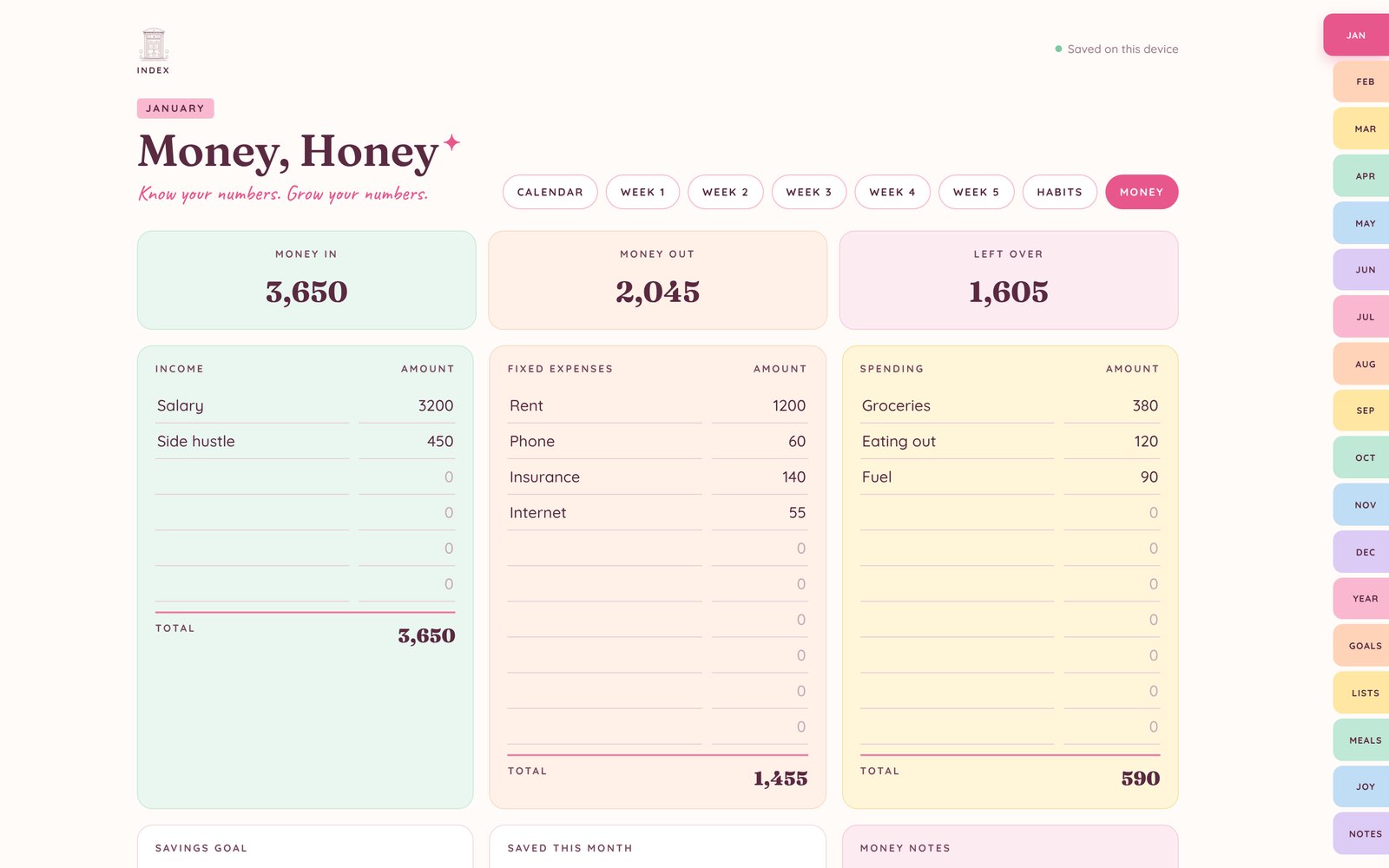
Task: Select the JAN side tab
Action: tap(1356, 36)
